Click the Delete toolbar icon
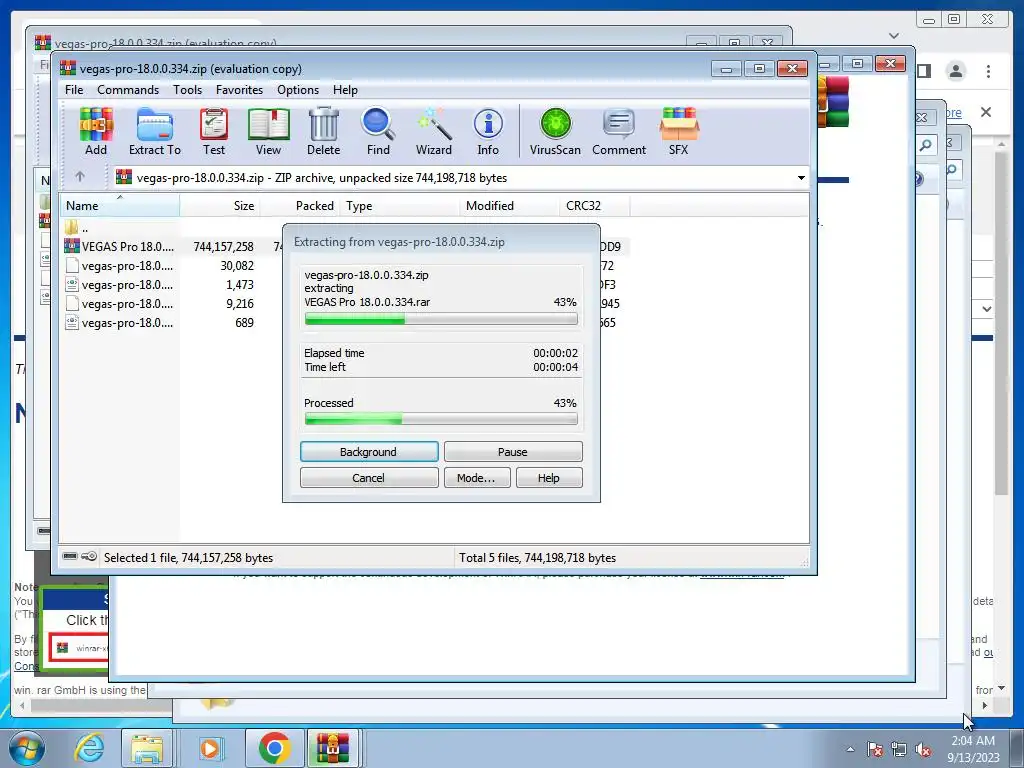 323,131
